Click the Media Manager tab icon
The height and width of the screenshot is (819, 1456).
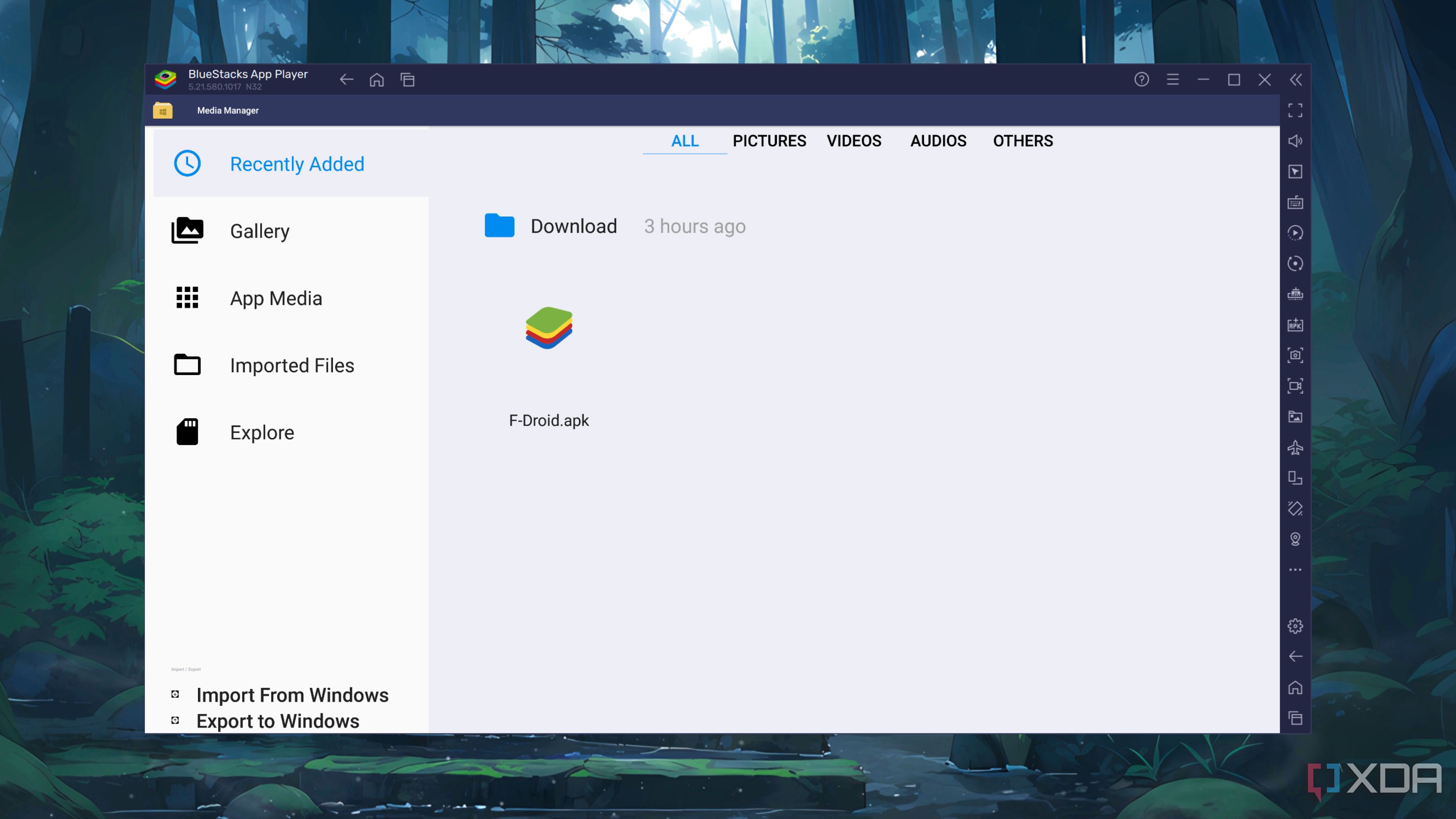point(163,110)
